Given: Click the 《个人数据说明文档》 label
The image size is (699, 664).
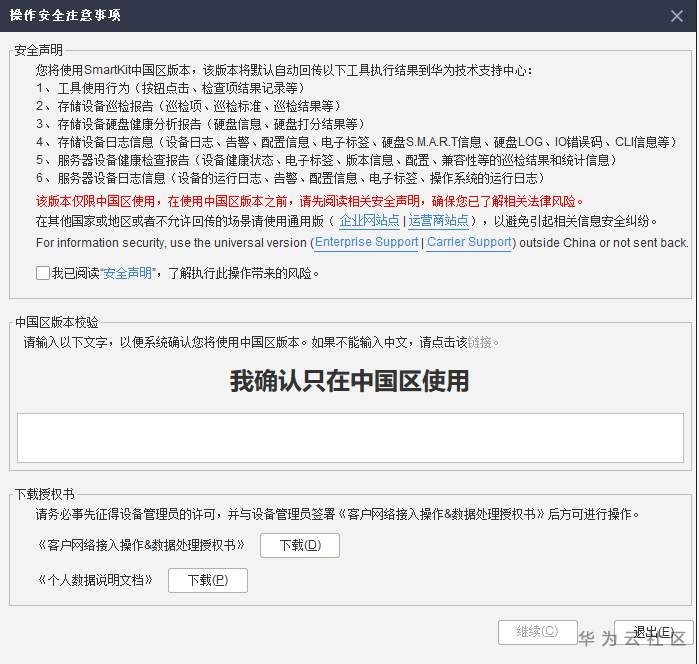Looking at the screenshot, I should pos(95,580).
